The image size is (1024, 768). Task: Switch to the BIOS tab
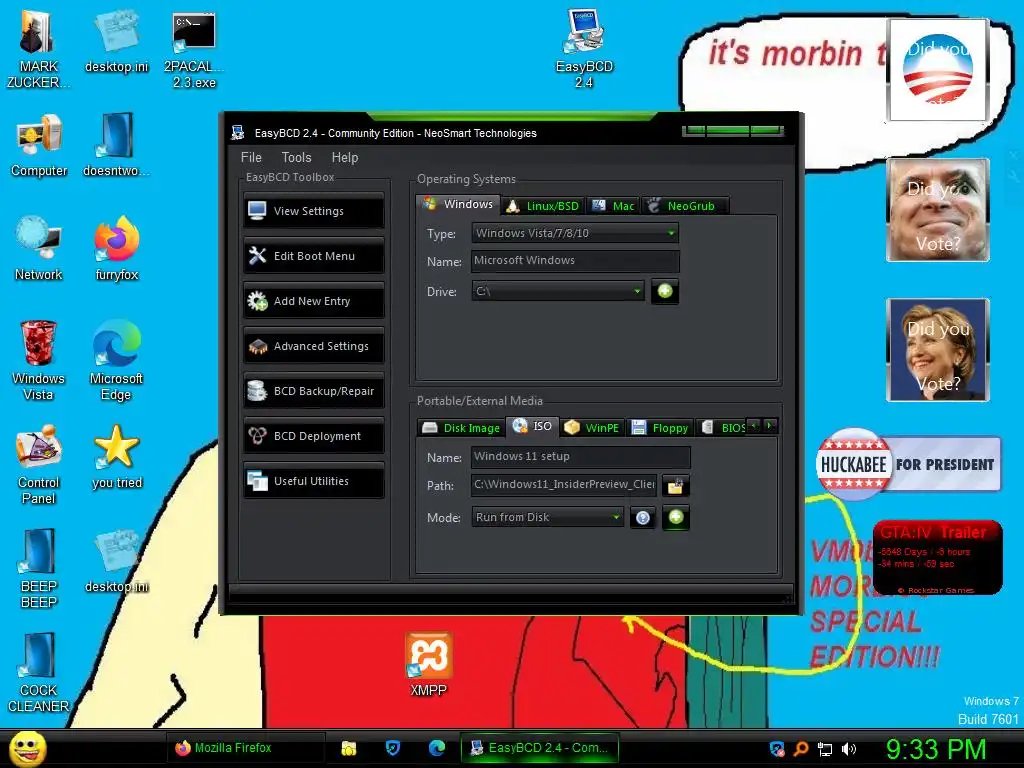(x=722, y=428)
